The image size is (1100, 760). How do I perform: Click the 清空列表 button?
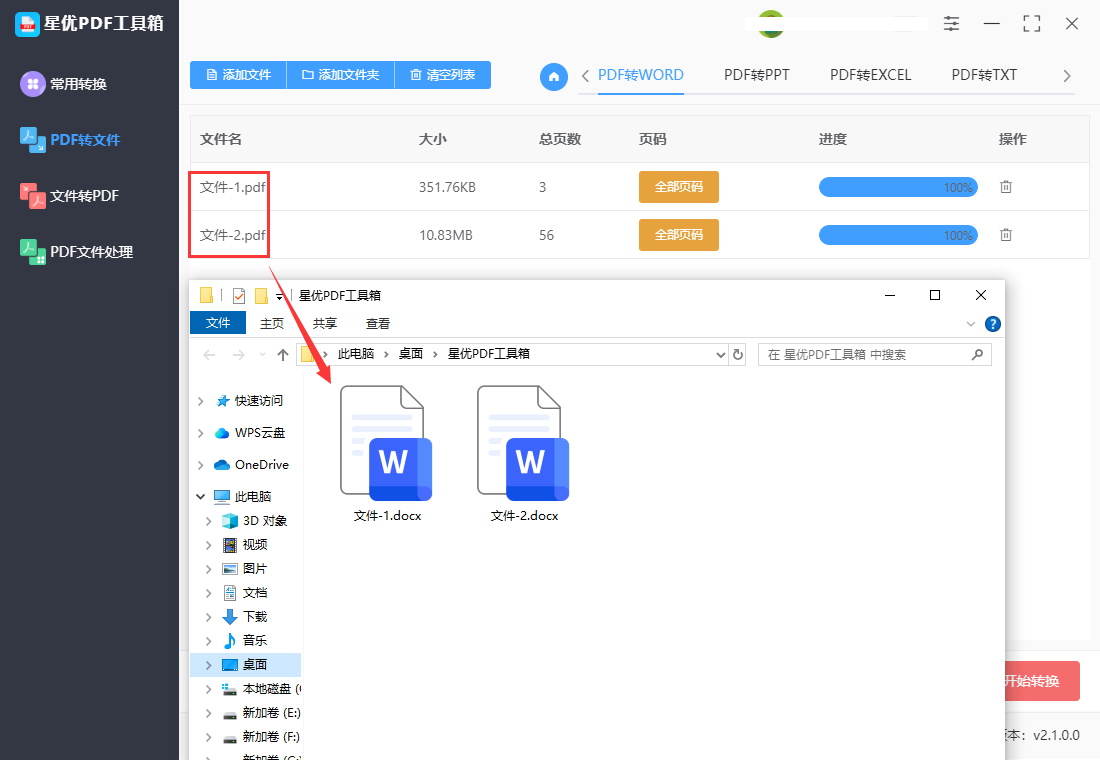click(x=443, y=75)
